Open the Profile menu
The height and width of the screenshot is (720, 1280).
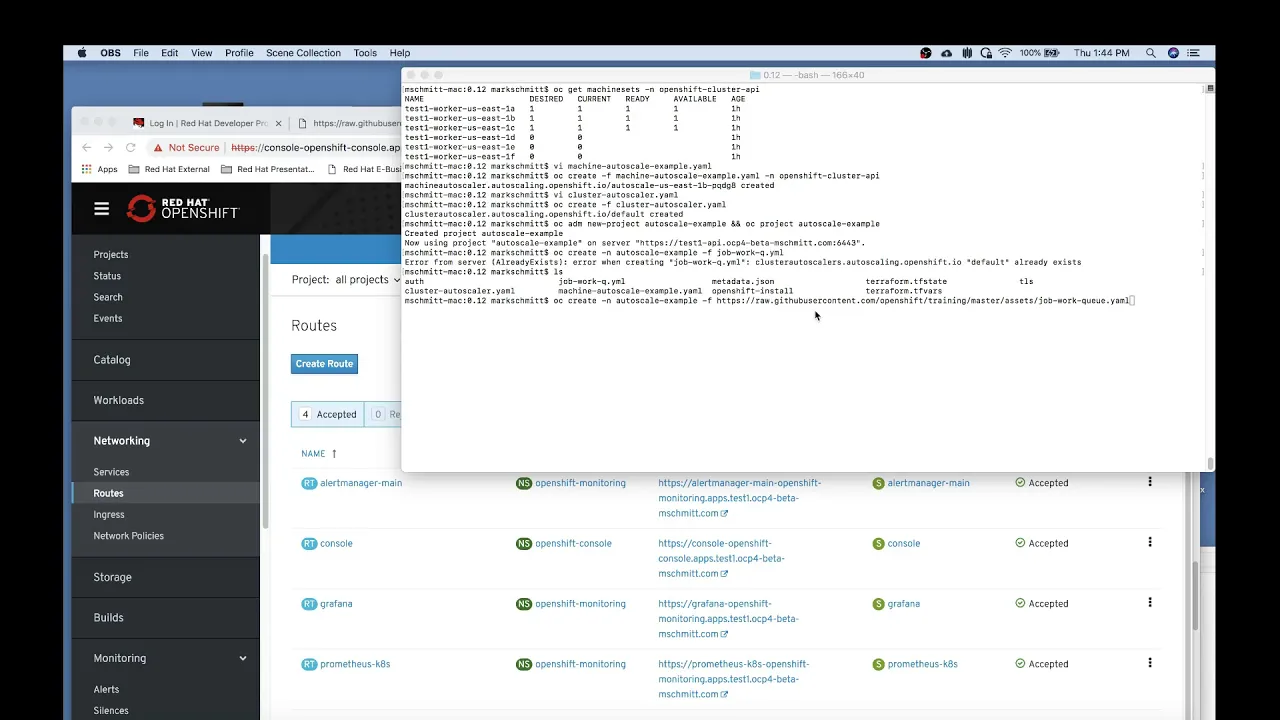coord(239,53)
